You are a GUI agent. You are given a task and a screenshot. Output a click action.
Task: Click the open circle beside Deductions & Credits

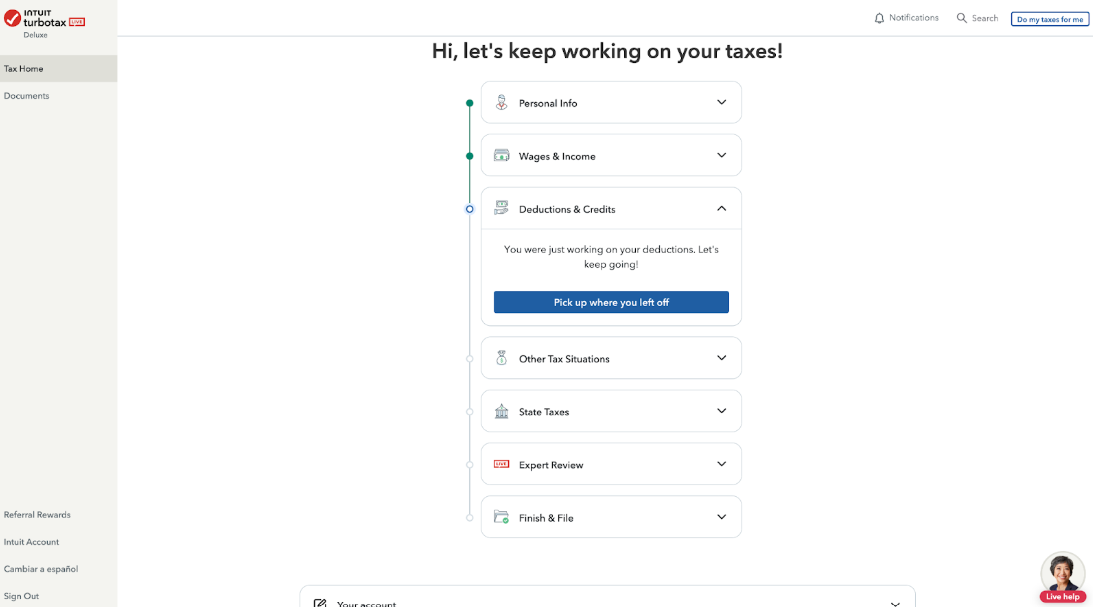470,209
